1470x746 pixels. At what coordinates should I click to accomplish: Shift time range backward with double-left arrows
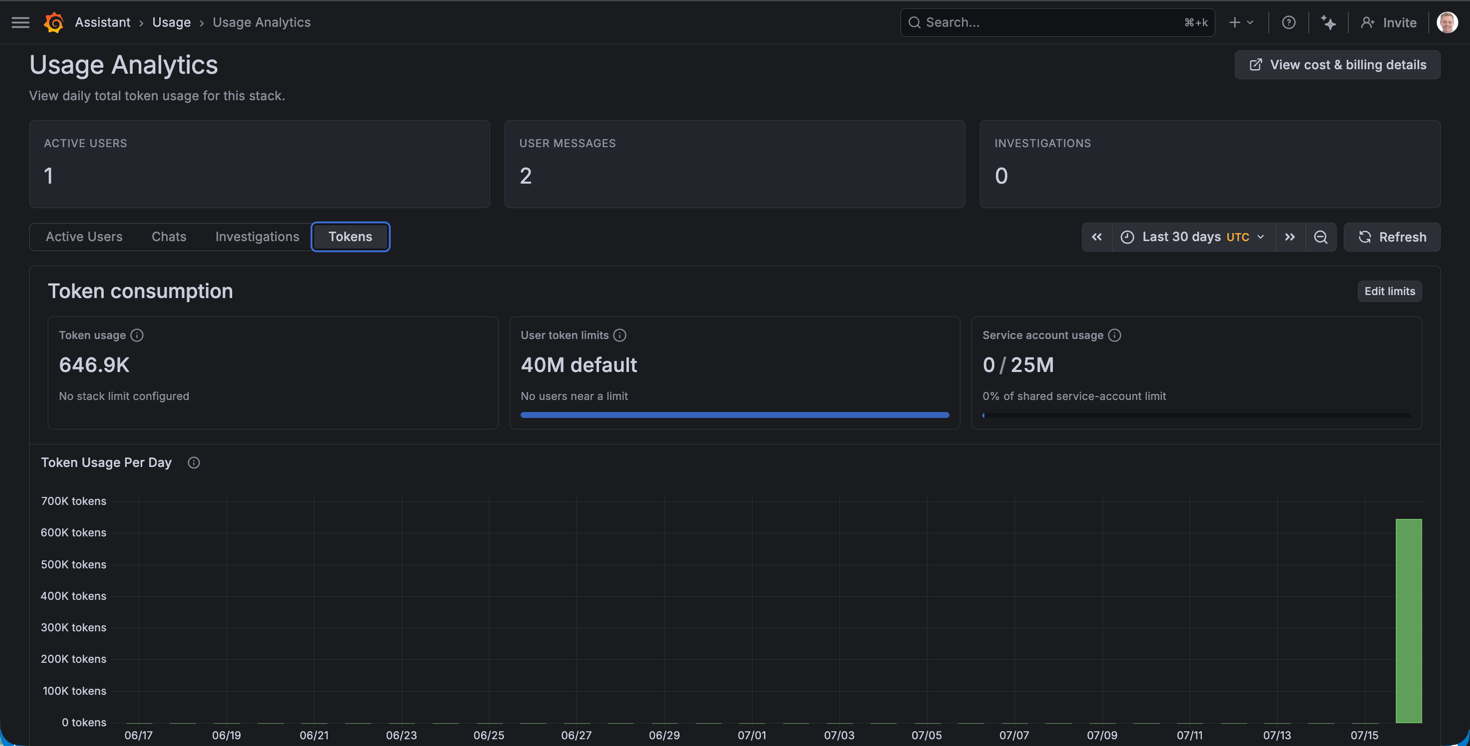coord(1097,237)
